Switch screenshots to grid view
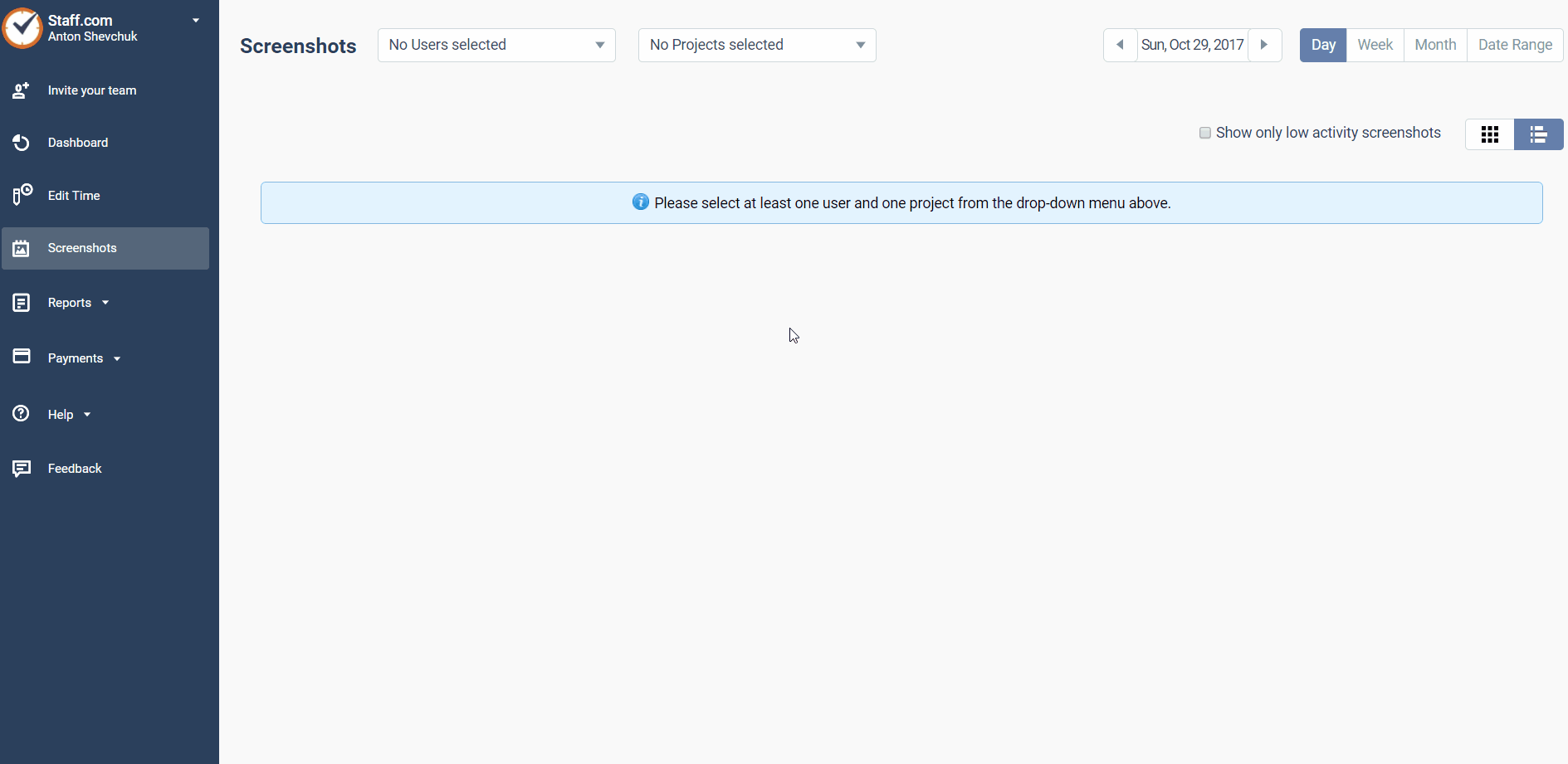 pos(1490,134)
